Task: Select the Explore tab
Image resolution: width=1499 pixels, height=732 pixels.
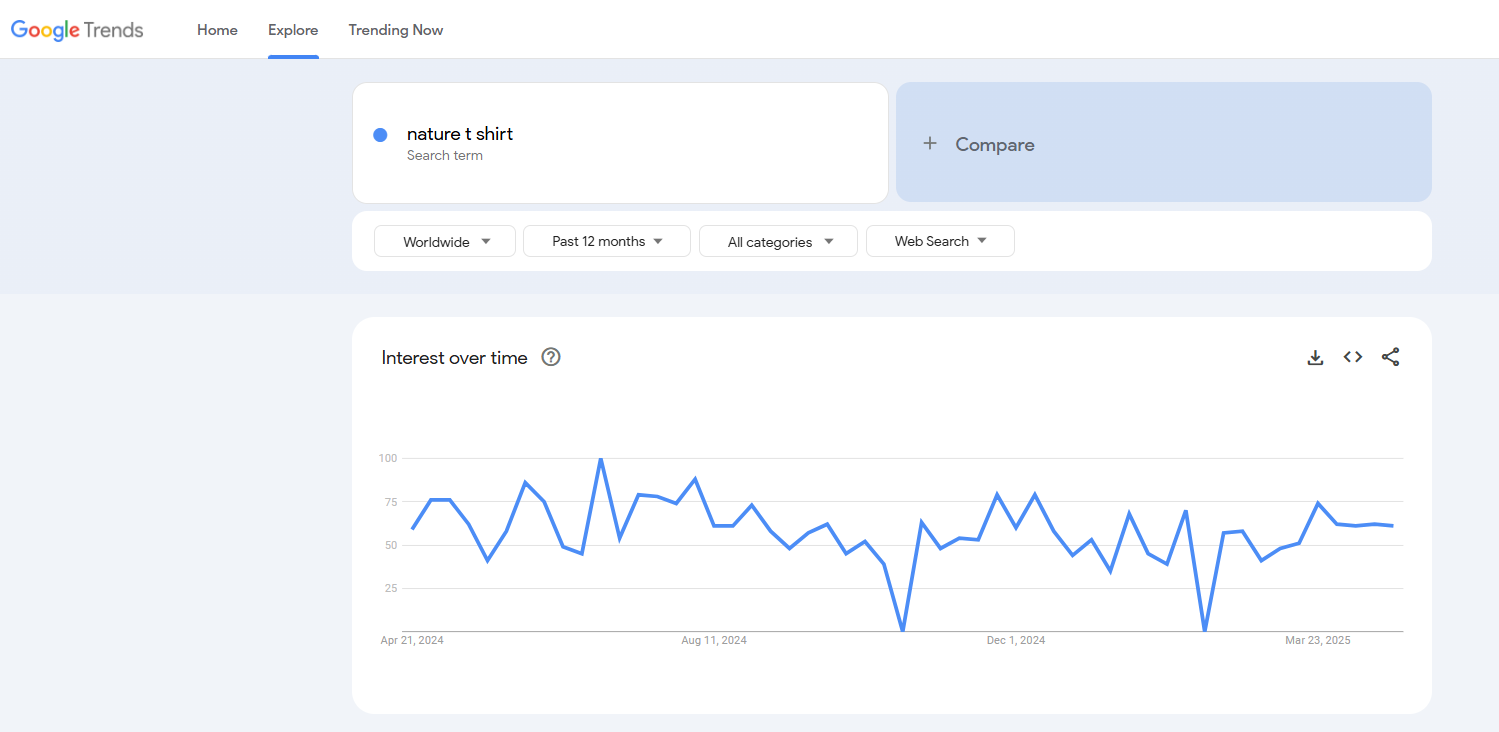Action: [x=293, y=30]
